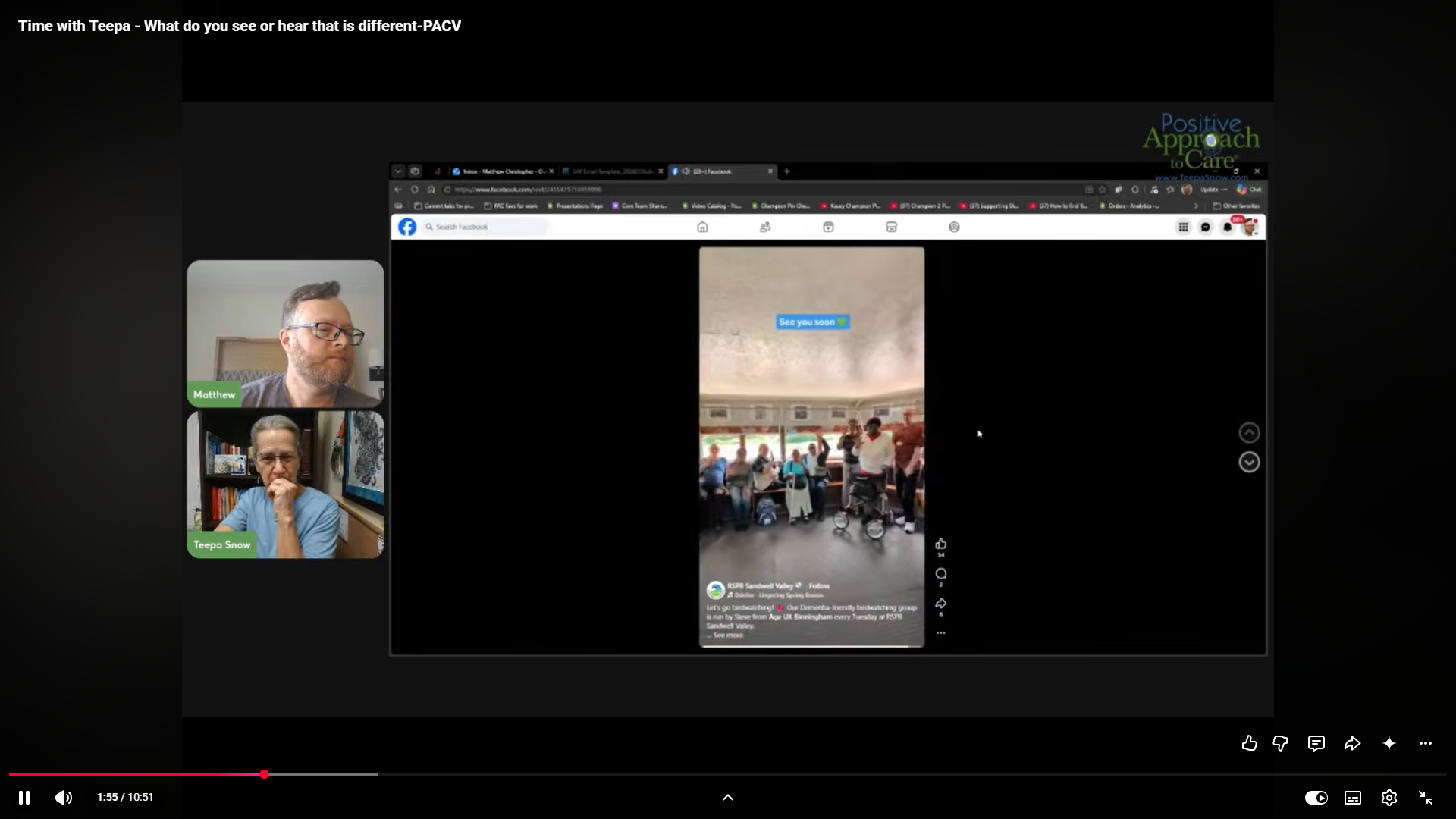The image size is (1456, 819).
Task: Open the Video Catalog bookmark
Action: coord(711,206)
